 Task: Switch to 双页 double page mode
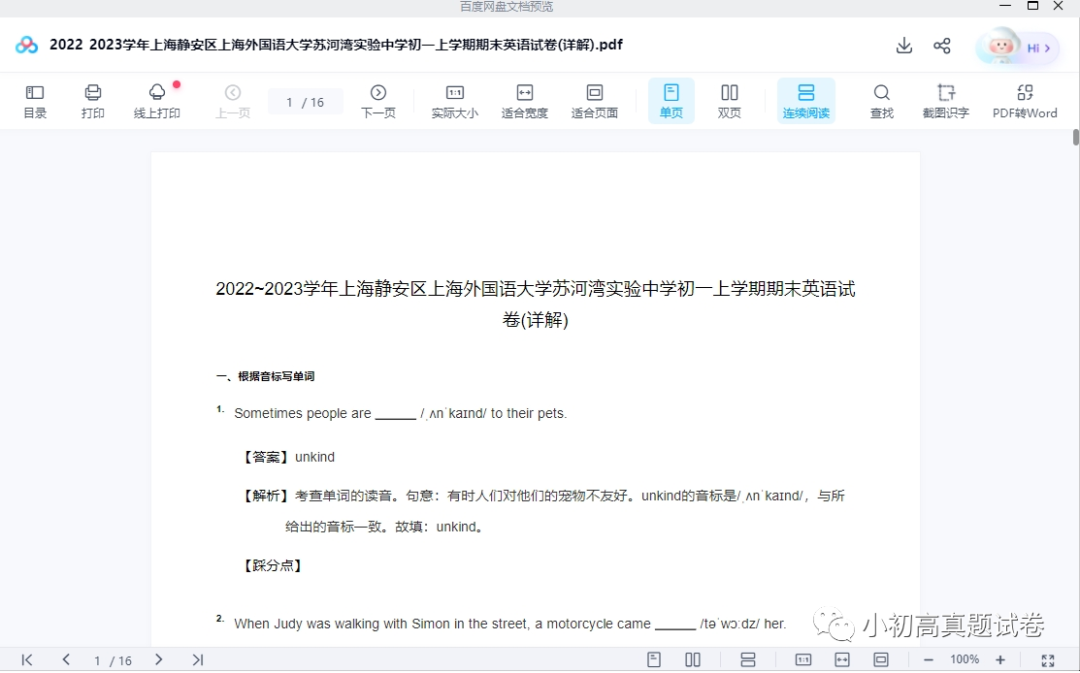[x=729, y=101]
